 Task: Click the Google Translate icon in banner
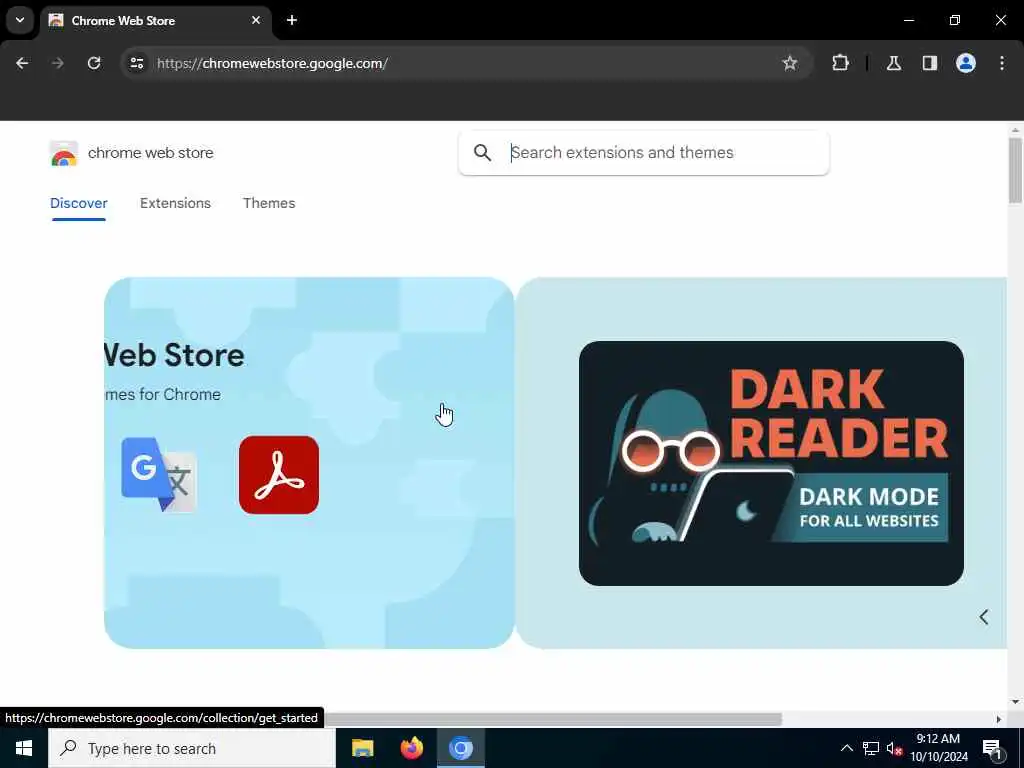(x=159, y=475)
